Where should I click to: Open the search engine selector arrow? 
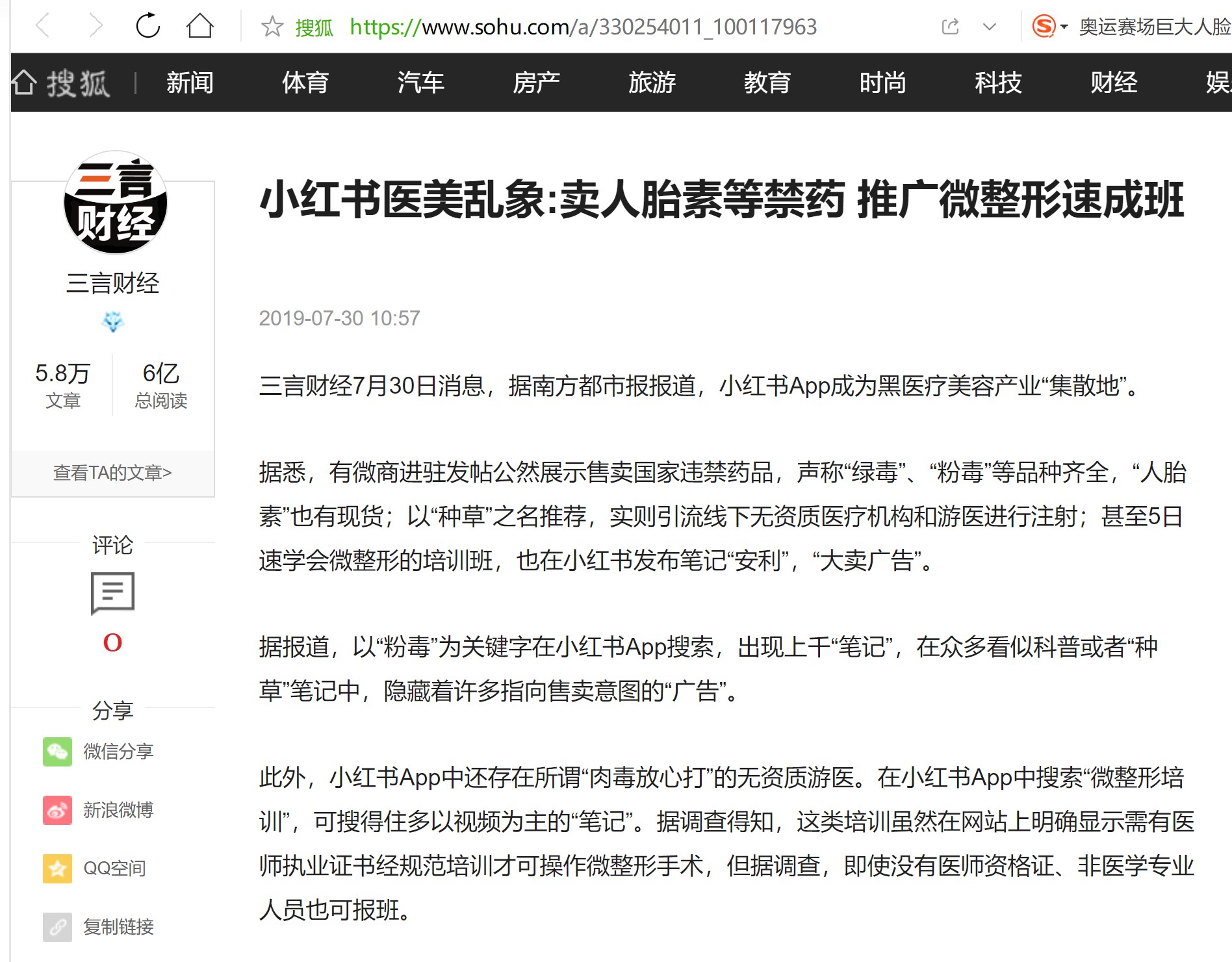pos(1064,27)
